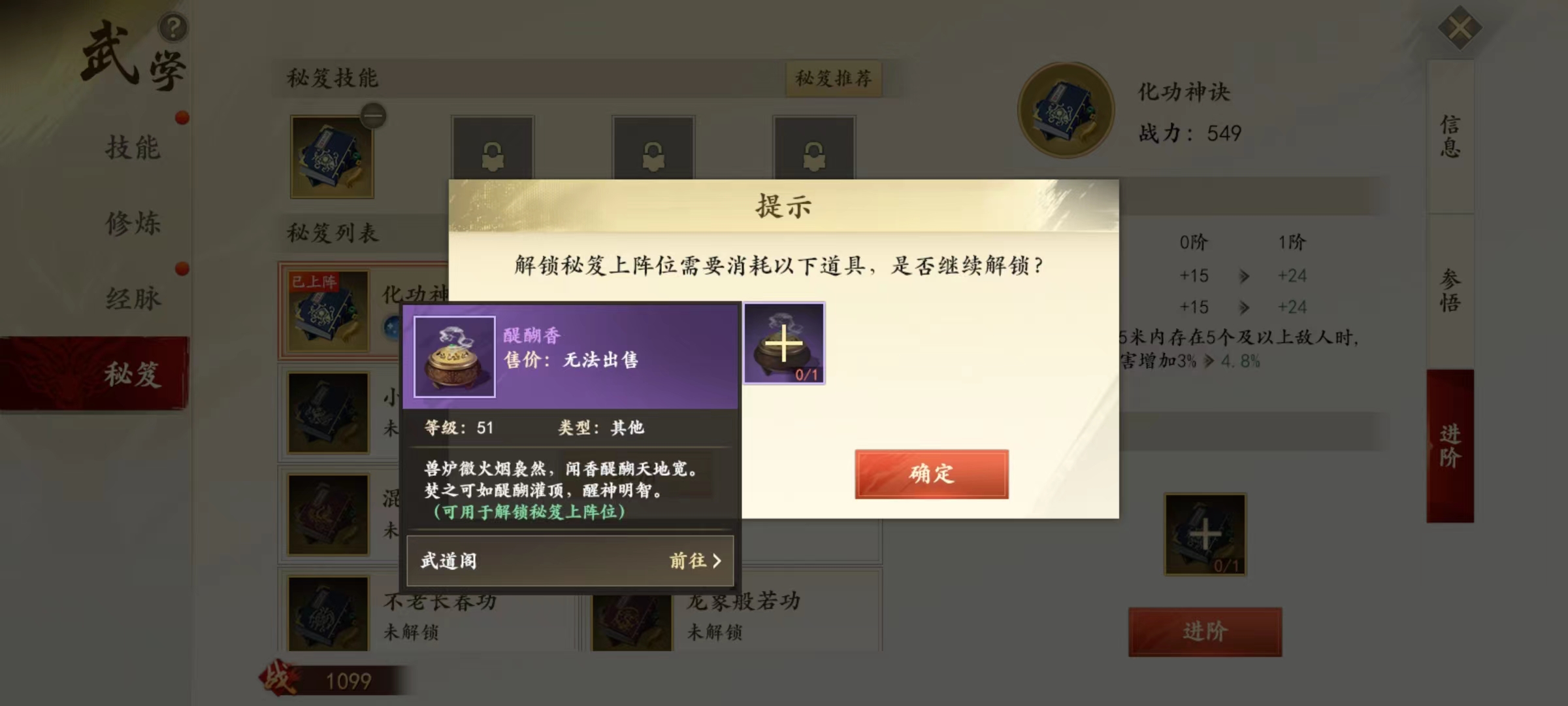Click the red 进阶 button at bottom
The height and width of the screenshot is (706, 1568).
coord(1205,631)
